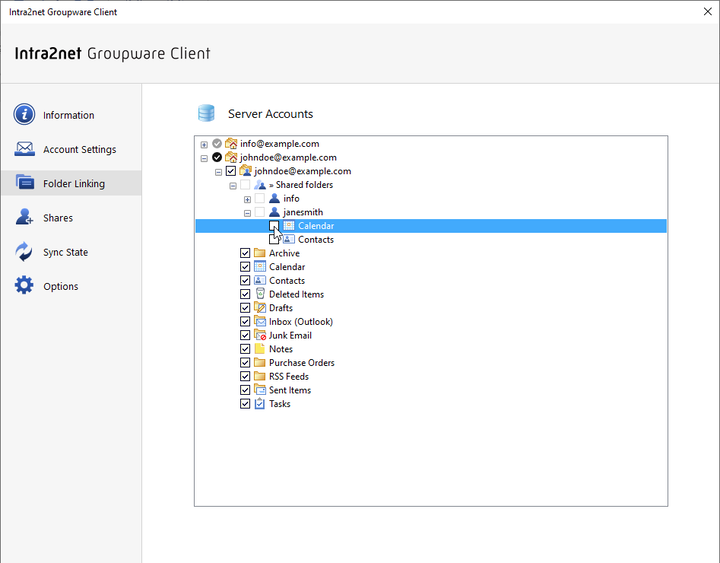
Task: Select the mailbox Calendar folder label
Action: tap(287, 267)
